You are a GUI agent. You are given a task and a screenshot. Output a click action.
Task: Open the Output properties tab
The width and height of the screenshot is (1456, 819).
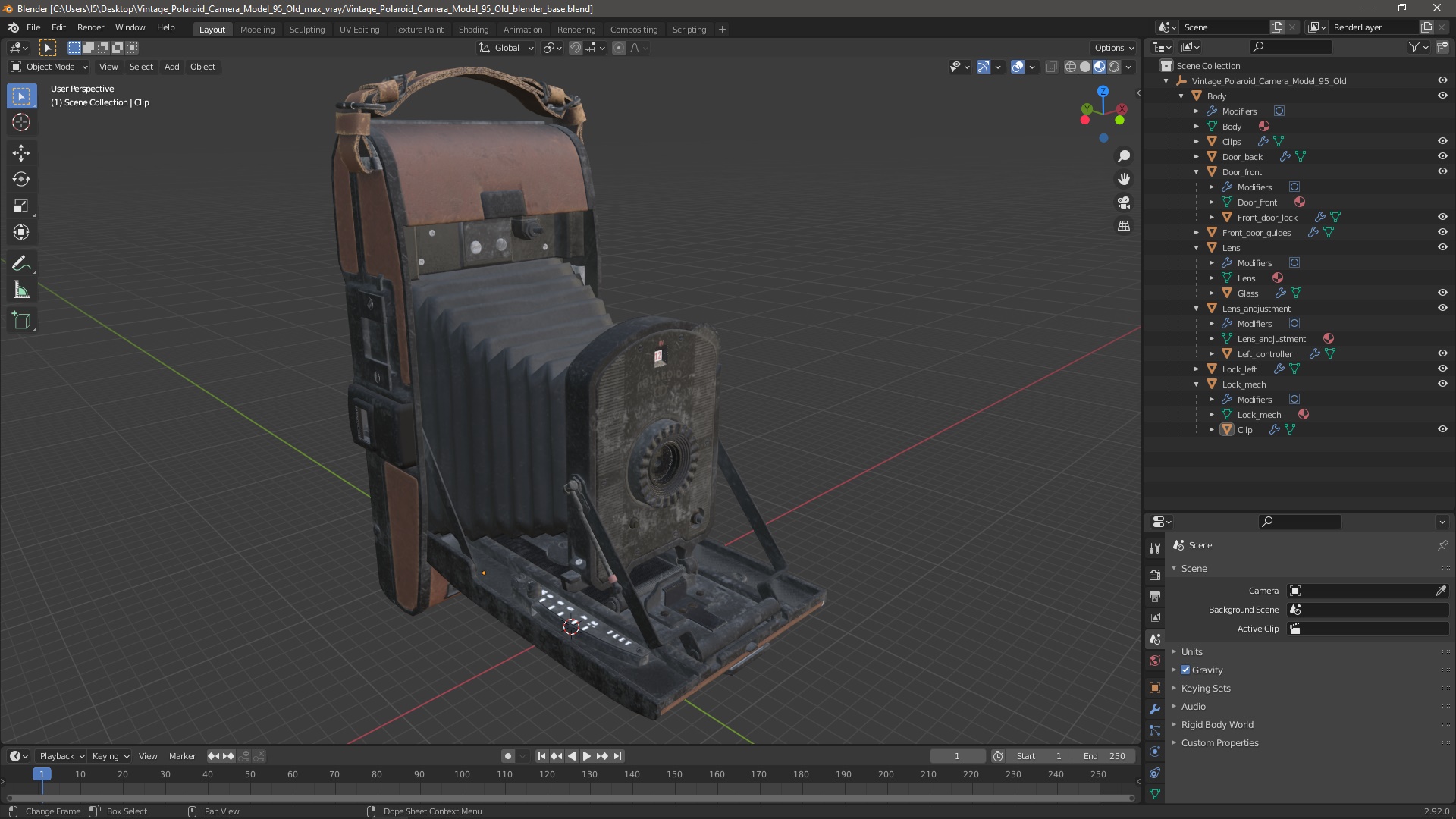pyautogui.click(x=1155, y=597)
